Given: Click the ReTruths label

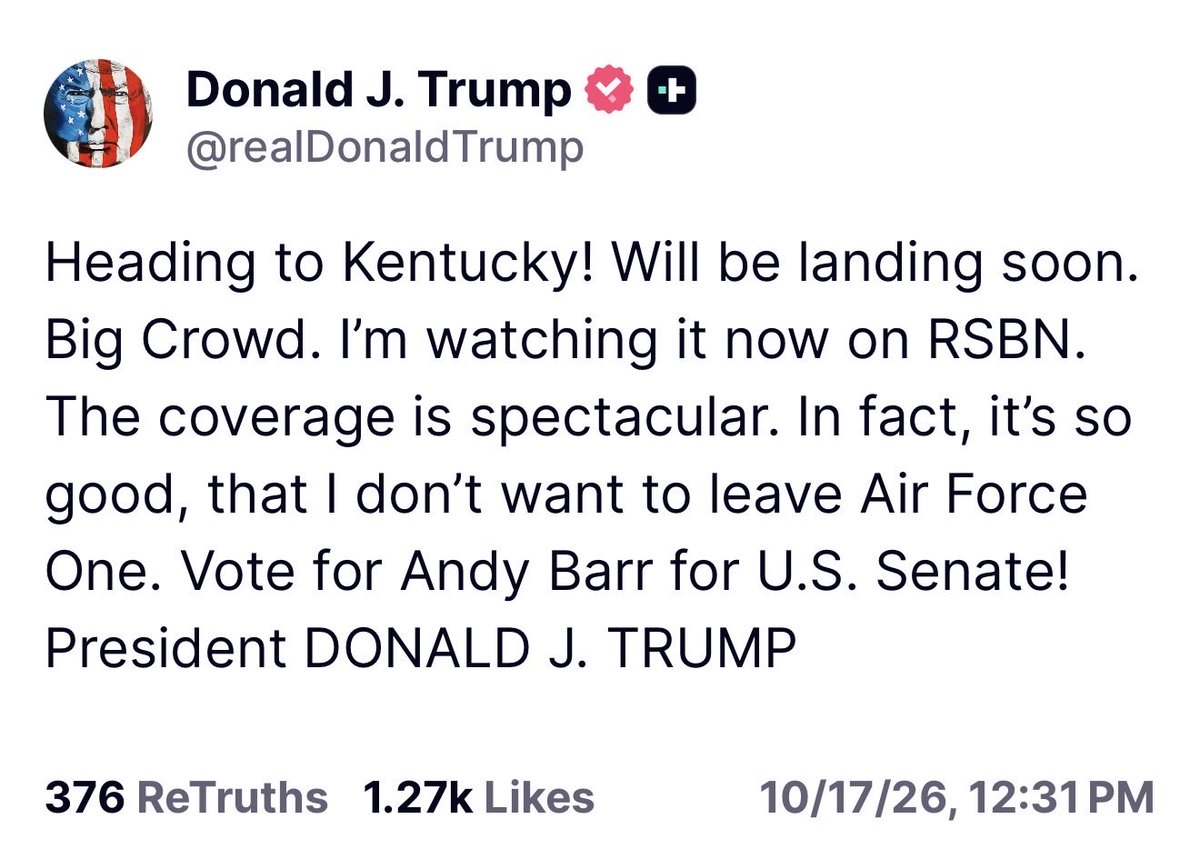Looking at the screenshot, I should [x=231, y=797].
